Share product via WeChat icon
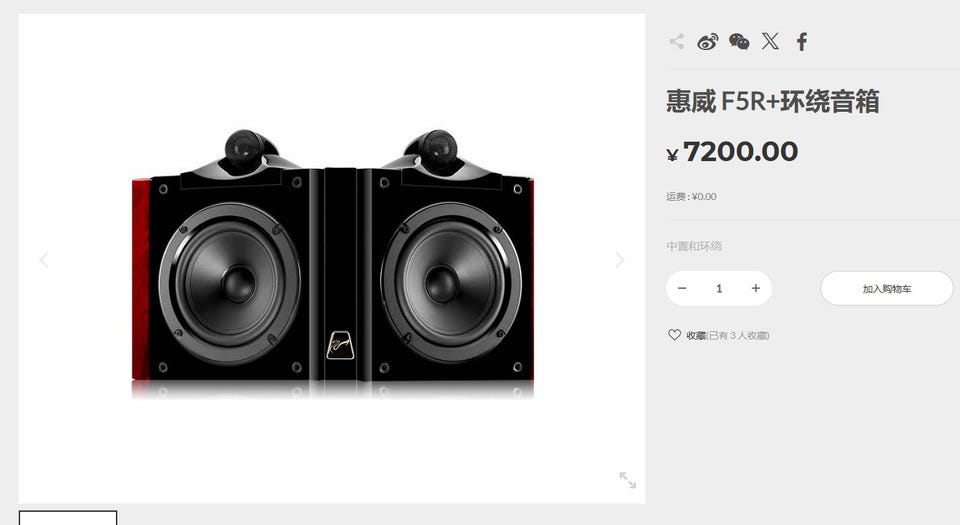 pyautogui.click(x=739, y=42)
